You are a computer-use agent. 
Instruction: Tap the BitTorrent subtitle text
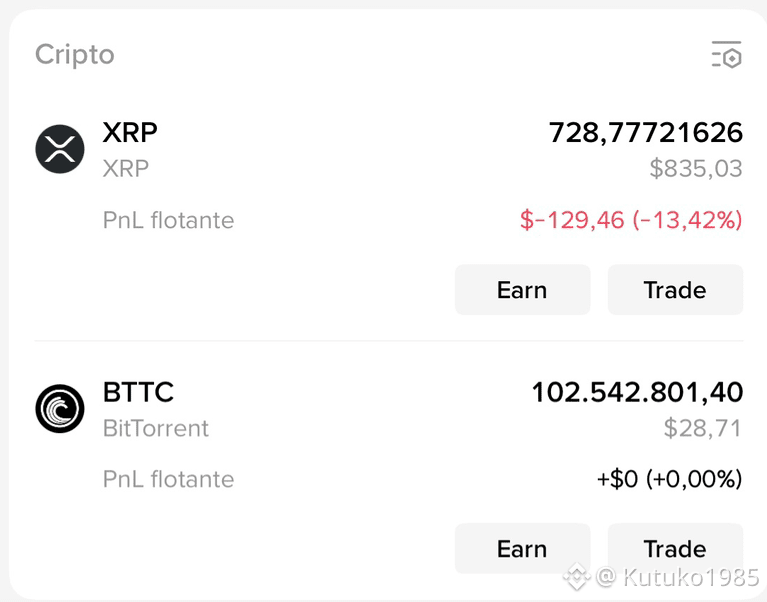click(x=156, y=428)
